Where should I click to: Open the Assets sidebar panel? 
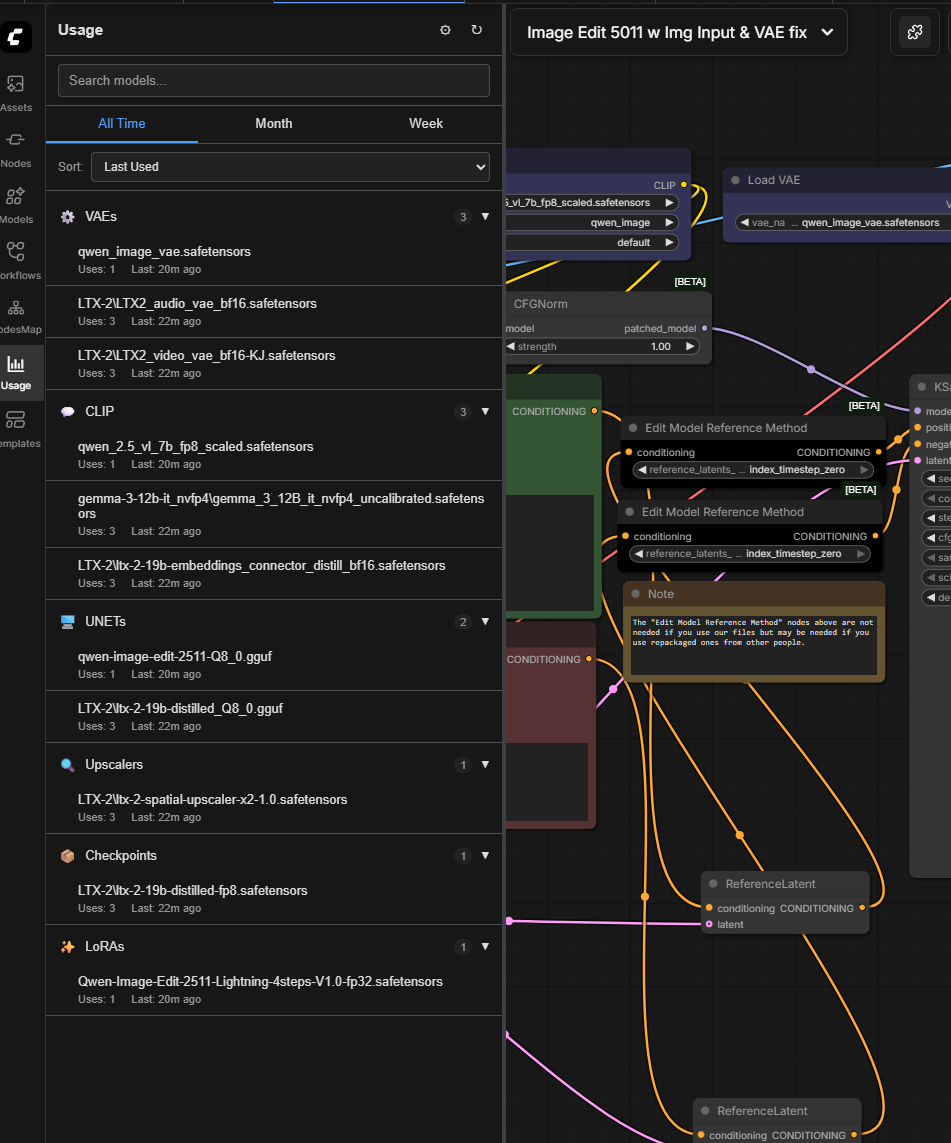[x=16, y=93]
